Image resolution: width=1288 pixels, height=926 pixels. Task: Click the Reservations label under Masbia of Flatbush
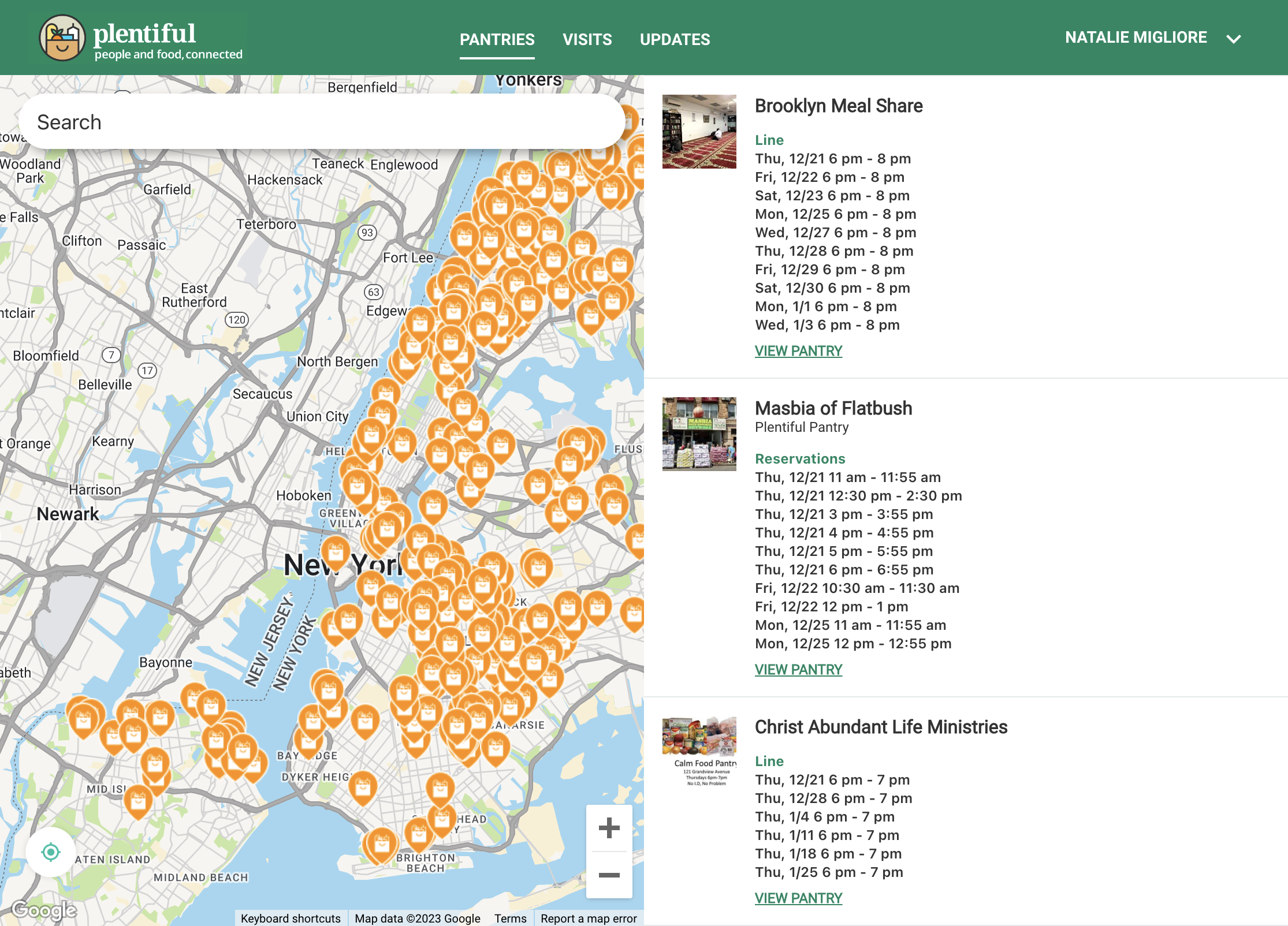(800, 459)
